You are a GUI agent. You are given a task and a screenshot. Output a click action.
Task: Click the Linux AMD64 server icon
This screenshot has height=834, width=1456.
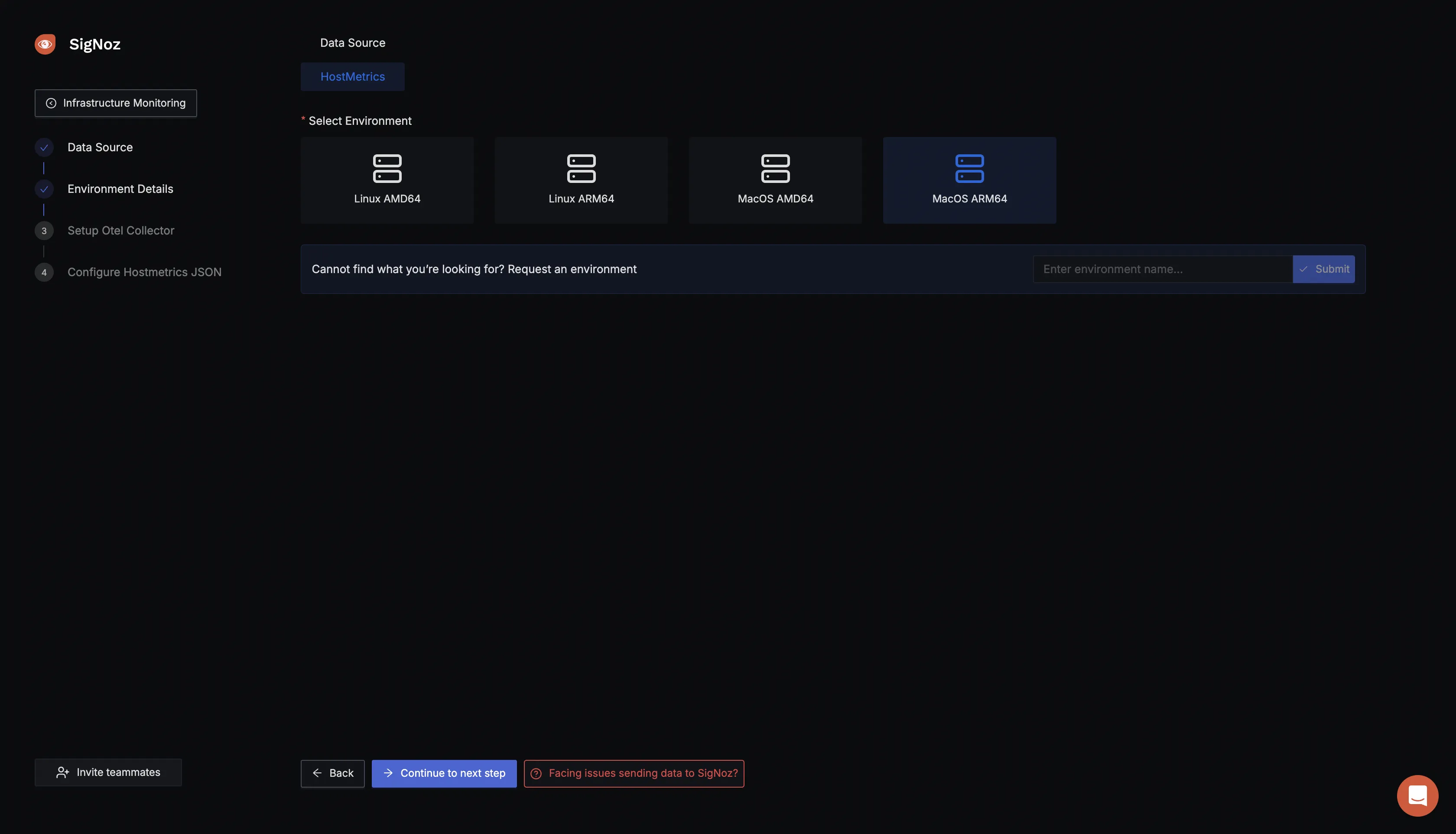[387, 168]
